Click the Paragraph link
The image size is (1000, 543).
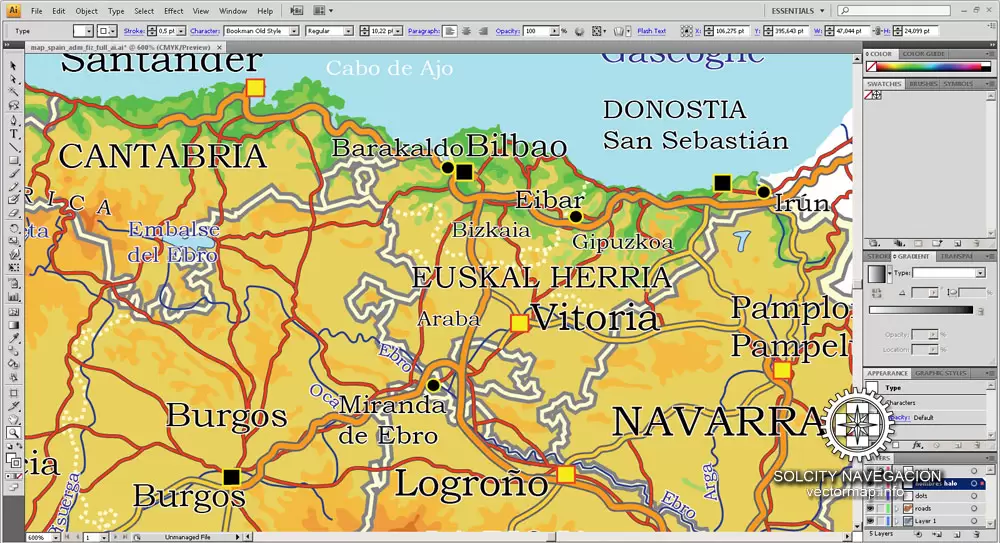[423, 31]
